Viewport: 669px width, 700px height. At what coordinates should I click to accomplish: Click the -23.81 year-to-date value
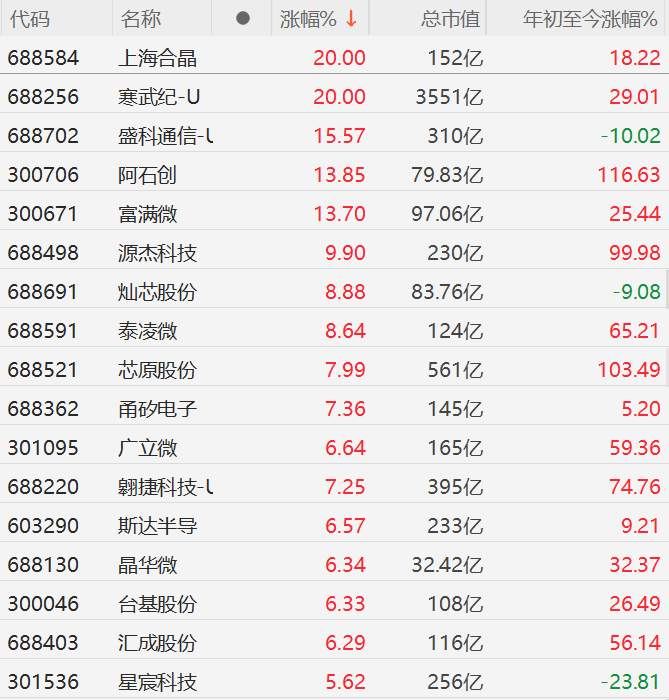pos(631,682)
